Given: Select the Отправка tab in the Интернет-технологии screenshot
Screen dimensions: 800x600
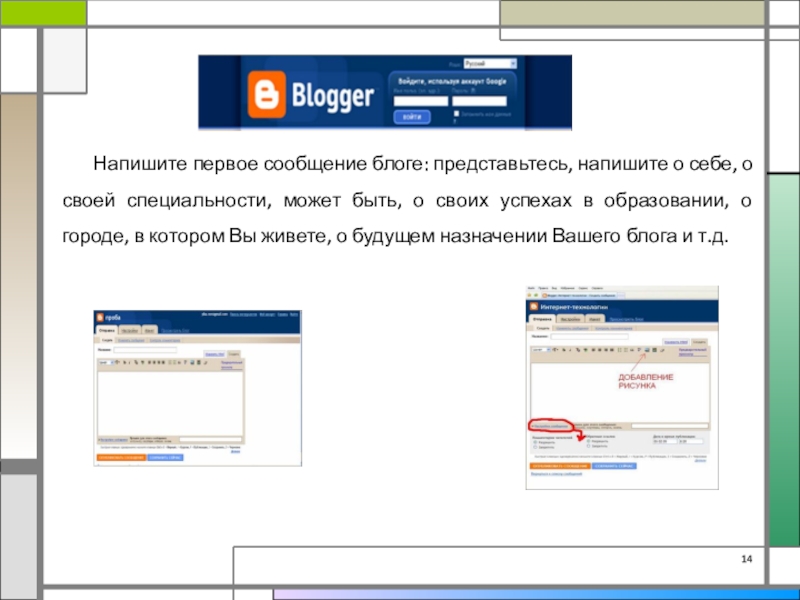Looking at the screenshot, I should click(x=542, y=319).
